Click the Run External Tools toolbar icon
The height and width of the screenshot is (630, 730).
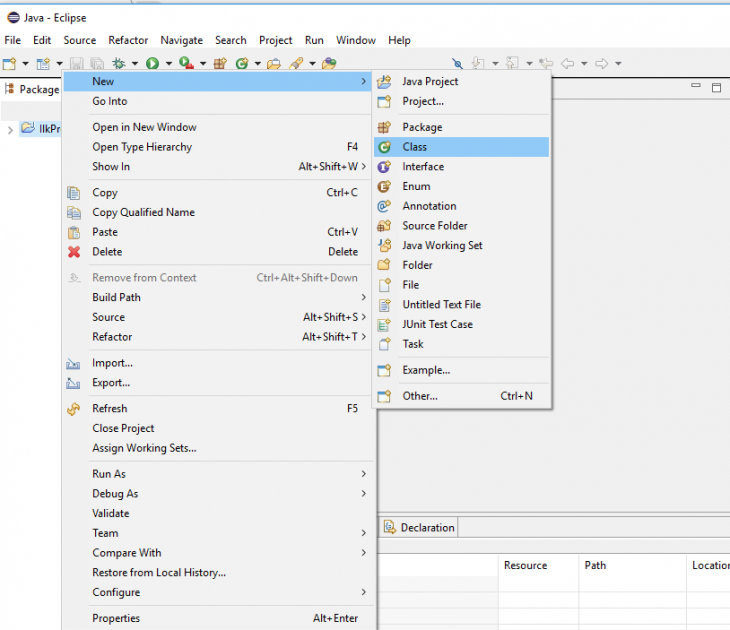coord(186,63)
